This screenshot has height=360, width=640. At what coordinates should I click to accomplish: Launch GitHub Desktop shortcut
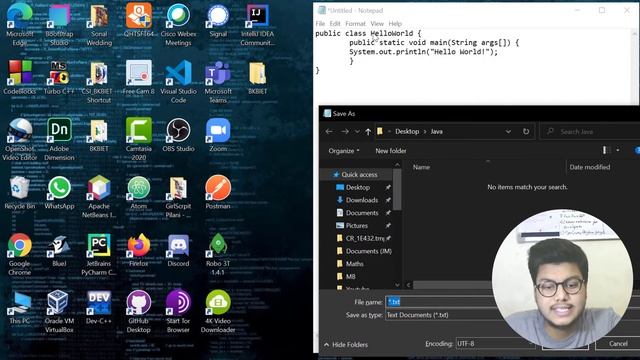[139, 312]
